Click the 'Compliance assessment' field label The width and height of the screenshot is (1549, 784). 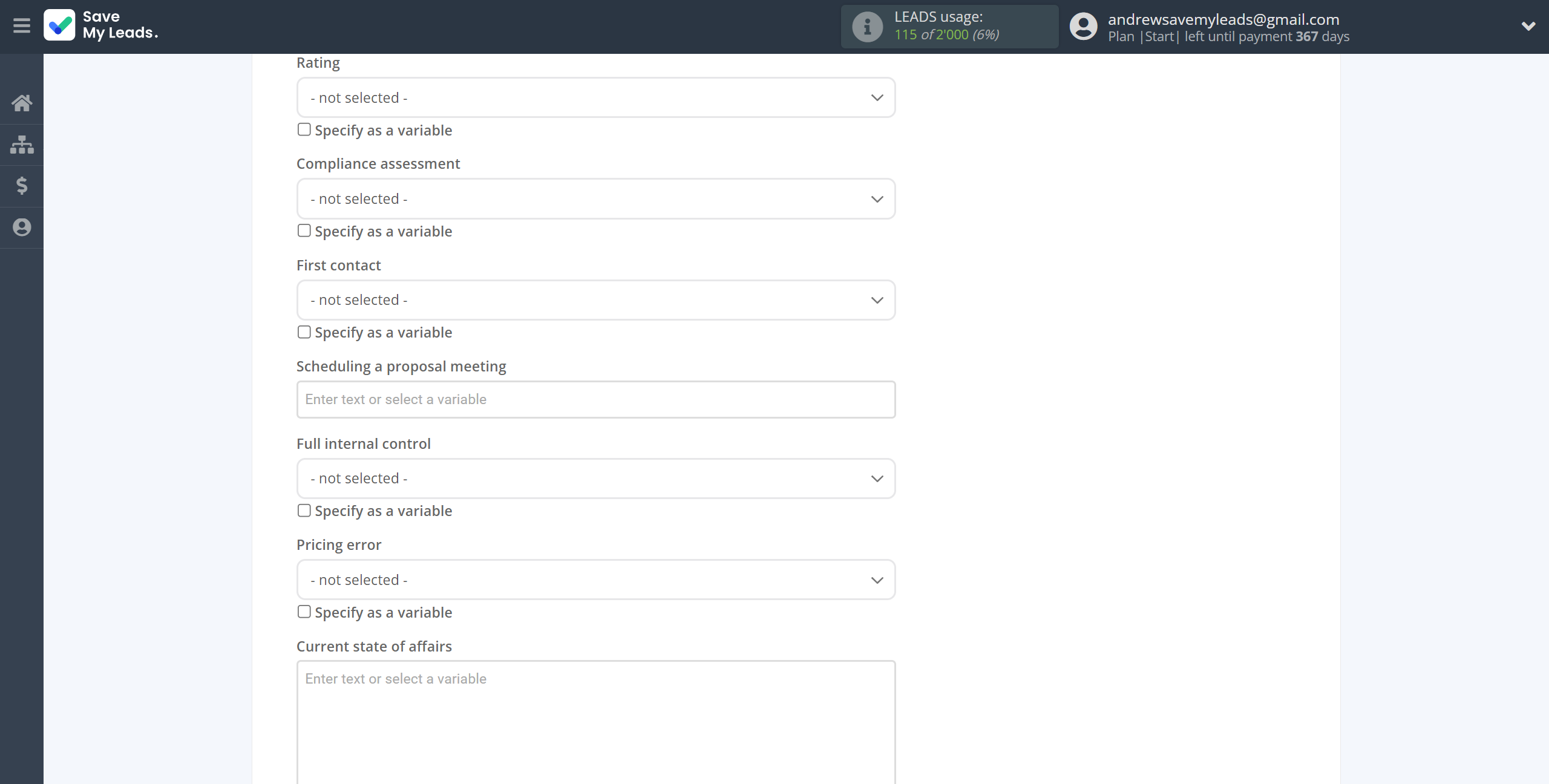(x=378, y=164)
